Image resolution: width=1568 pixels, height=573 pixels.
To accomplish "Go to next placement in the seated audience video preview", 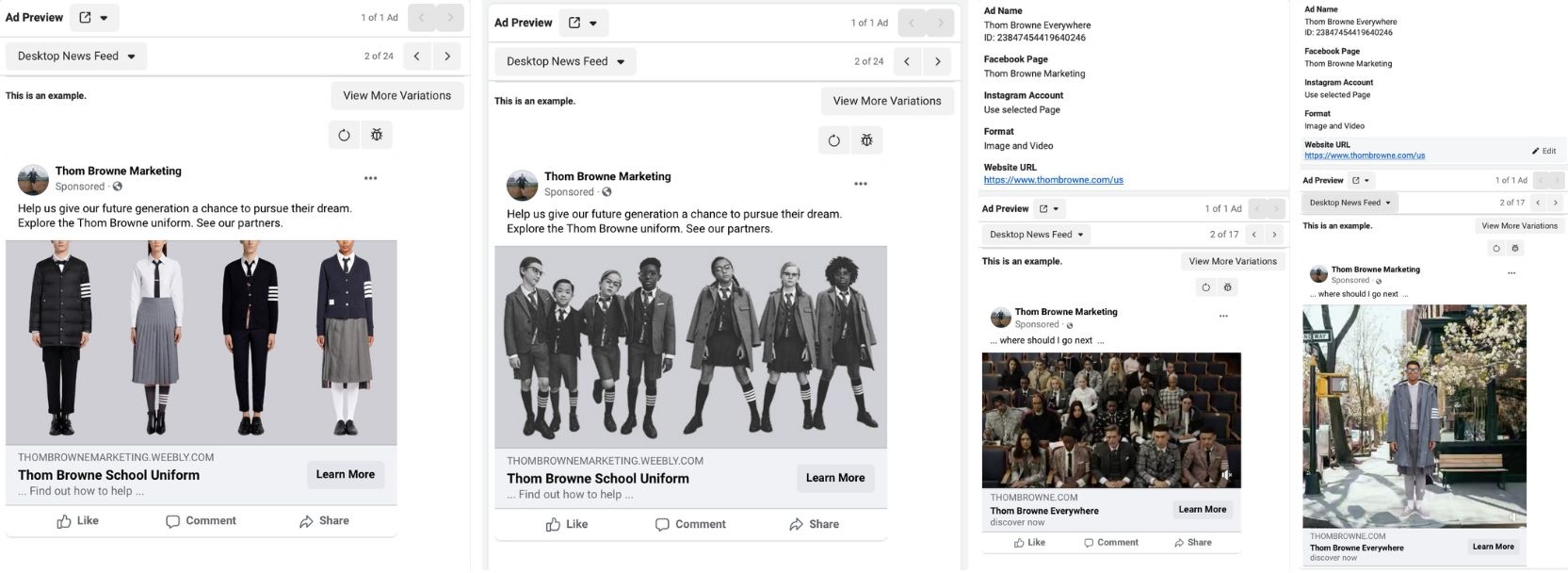I will [1274, 235].
